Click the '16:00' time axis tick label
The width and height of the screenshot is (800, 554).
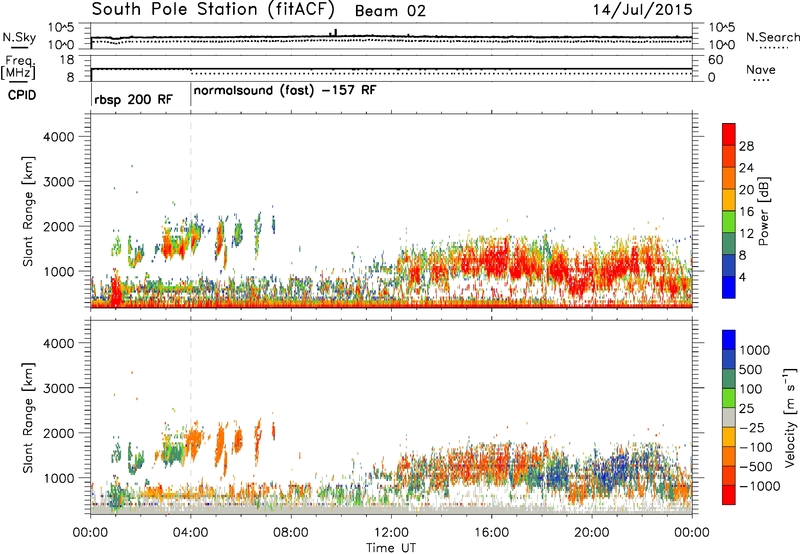click(491, 533)
